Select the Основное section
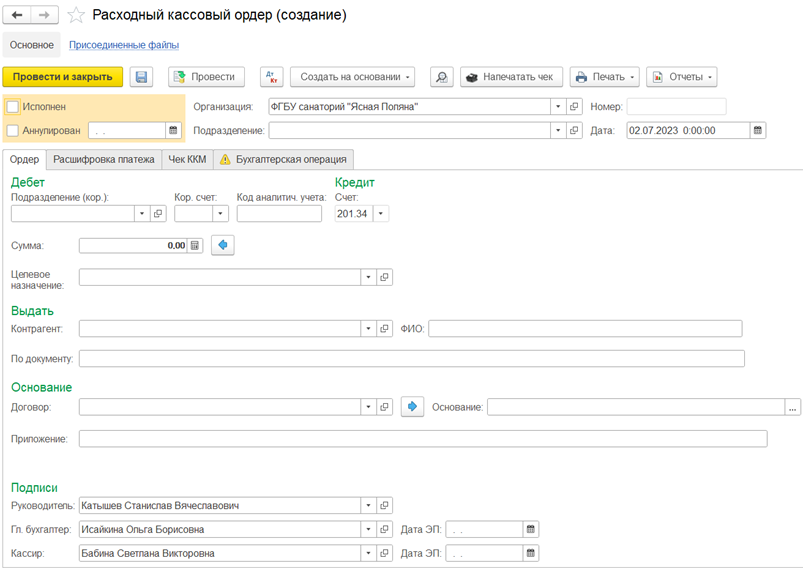This screenshot has width=803, height=569. point(32,45)
